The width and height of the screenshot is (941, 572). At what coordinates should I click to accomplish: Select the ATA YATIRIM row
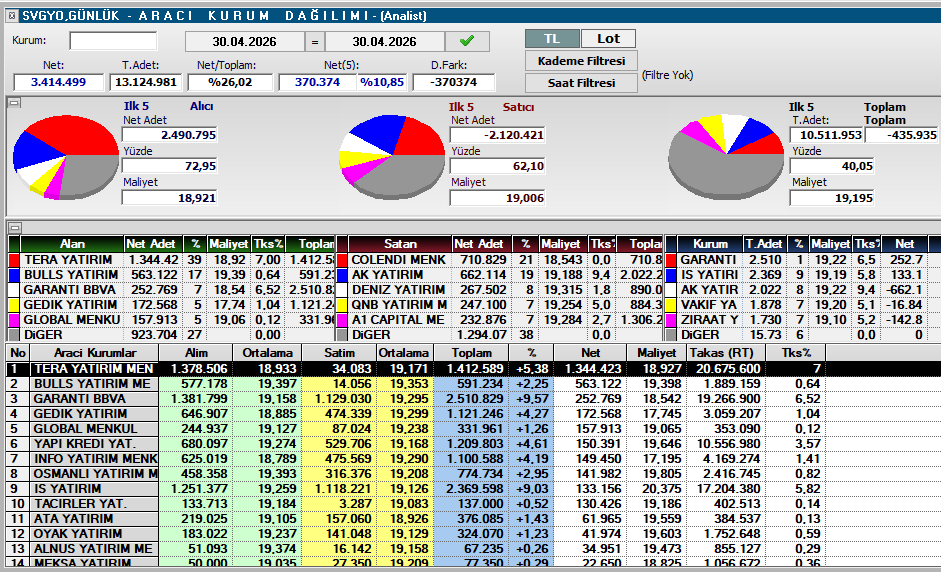pos(474,519)
